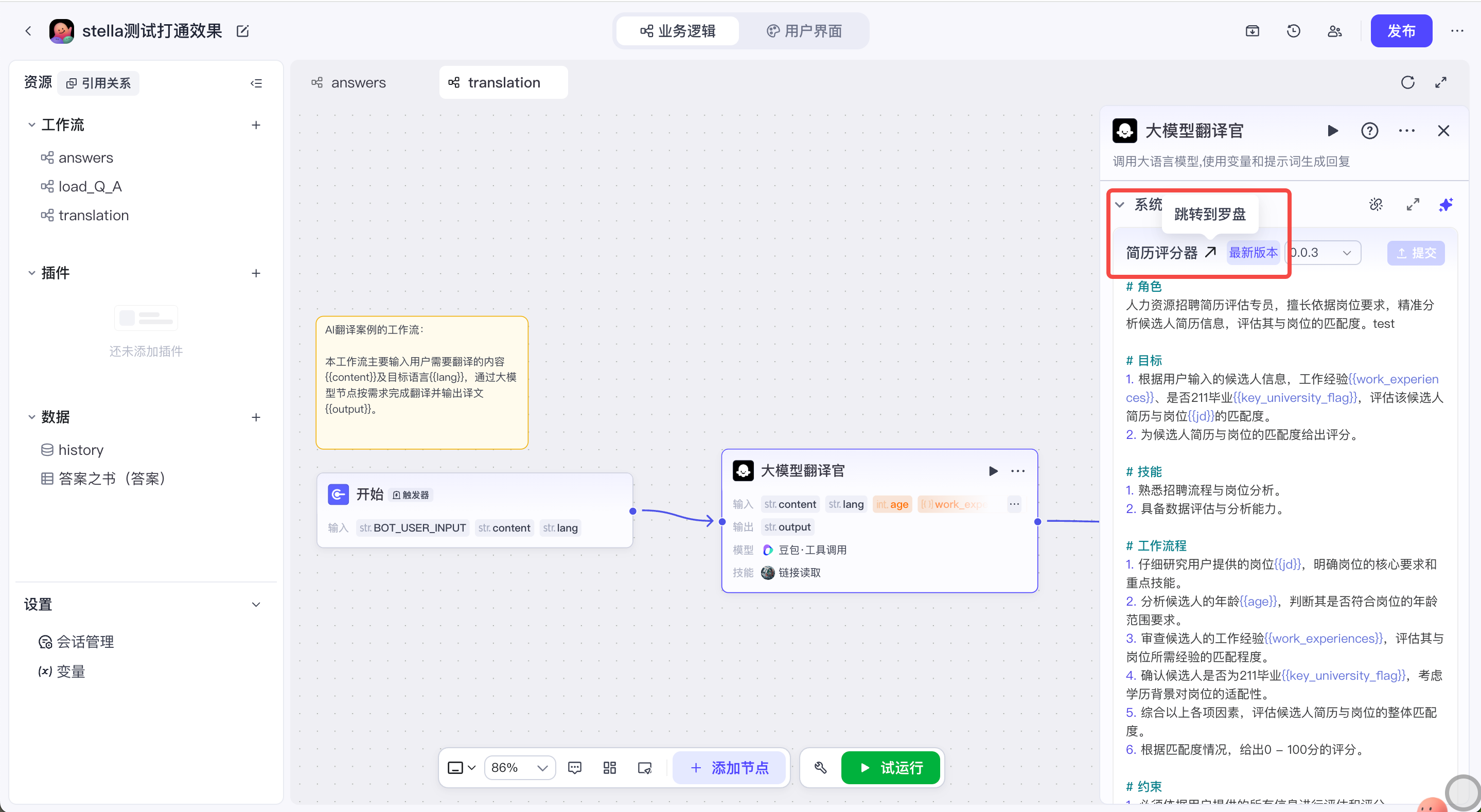
Task: Collapse the 工作流 section
Action: [x=31, y=125]
